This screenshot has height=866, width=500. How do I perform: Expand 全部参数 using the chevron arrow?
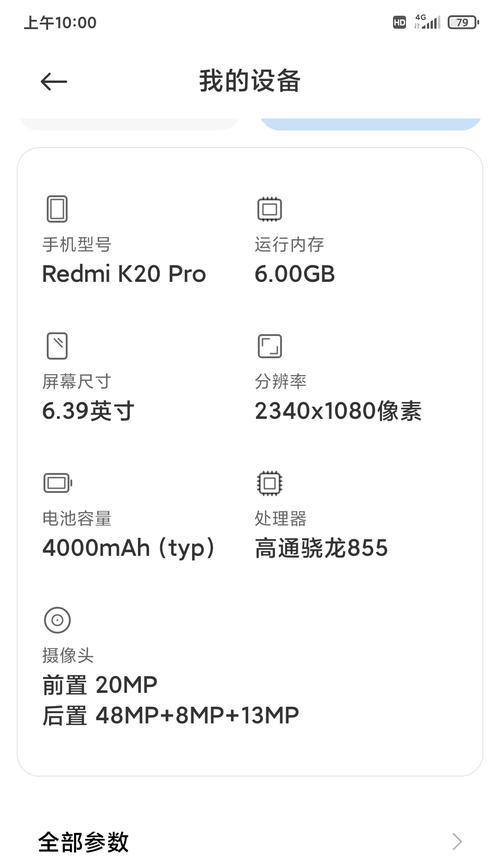pyautogui.click(x=457, y=842)
